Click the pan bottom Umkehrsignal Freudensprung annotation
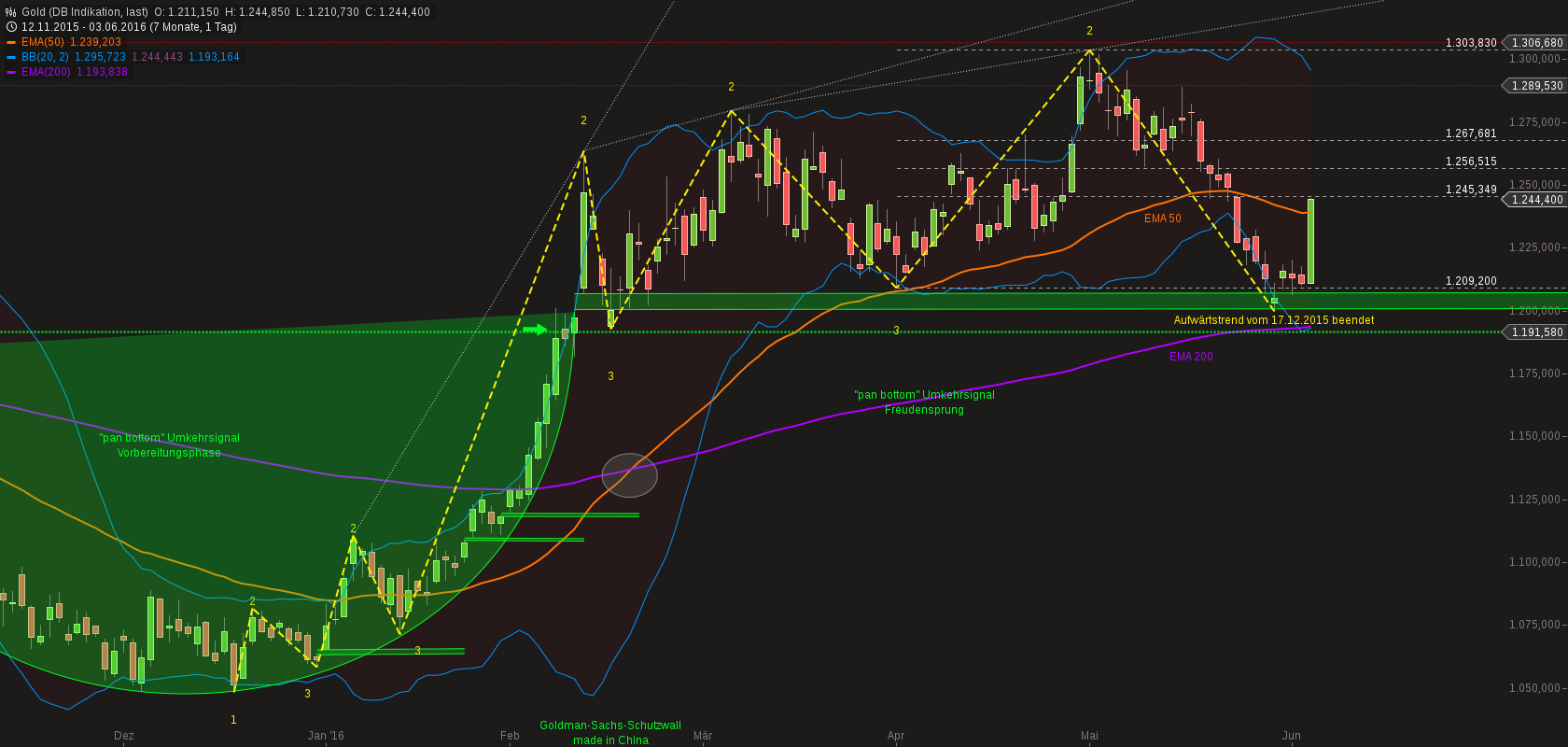 [x=924, y=402]
